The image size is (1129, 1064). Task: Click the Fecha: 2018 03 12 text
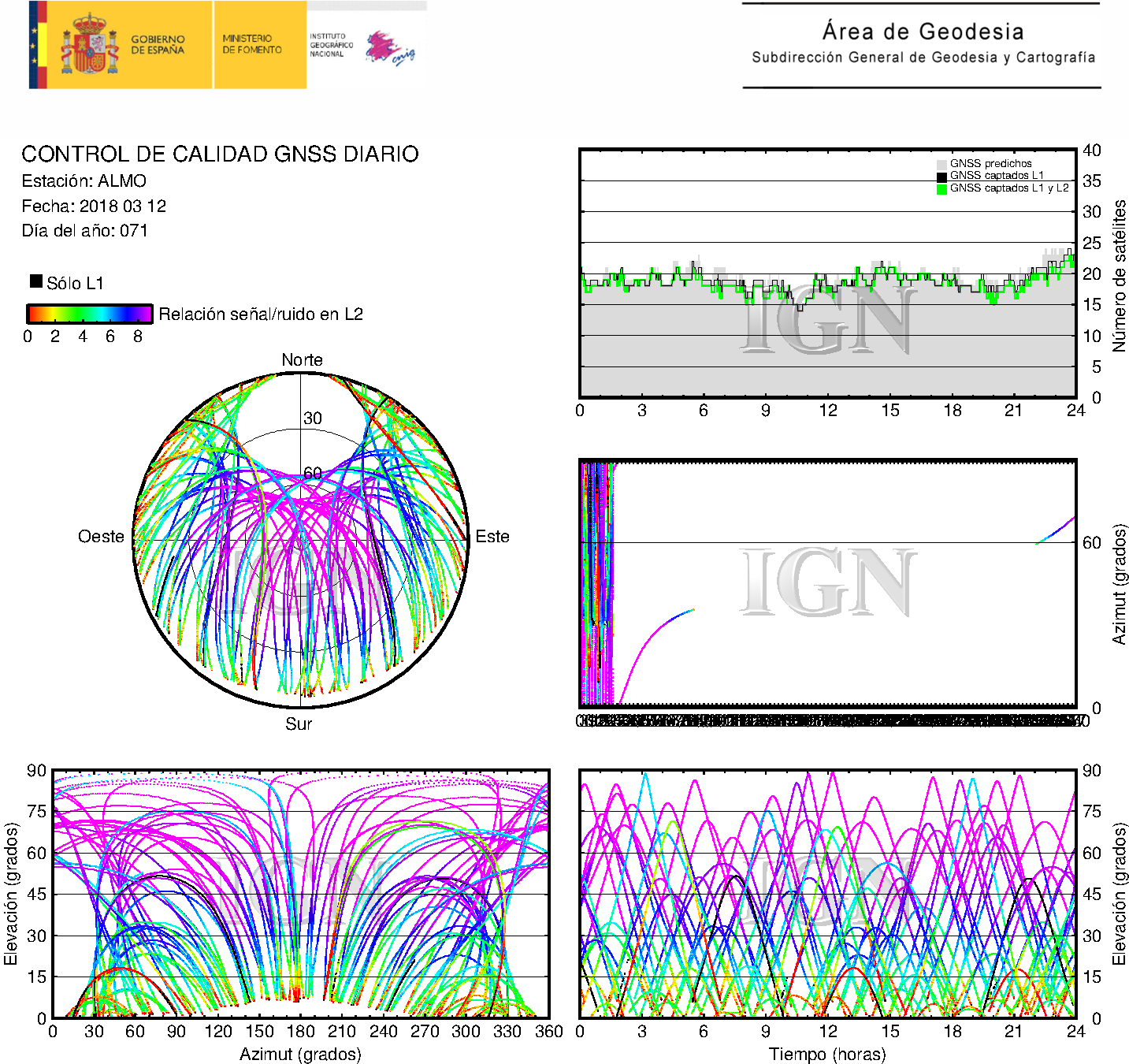click(94, 206)
